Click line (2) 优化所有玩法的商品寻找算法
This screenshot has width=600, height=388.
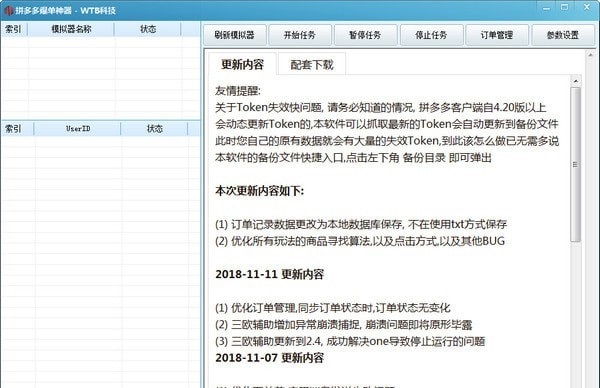pos(360,241)
